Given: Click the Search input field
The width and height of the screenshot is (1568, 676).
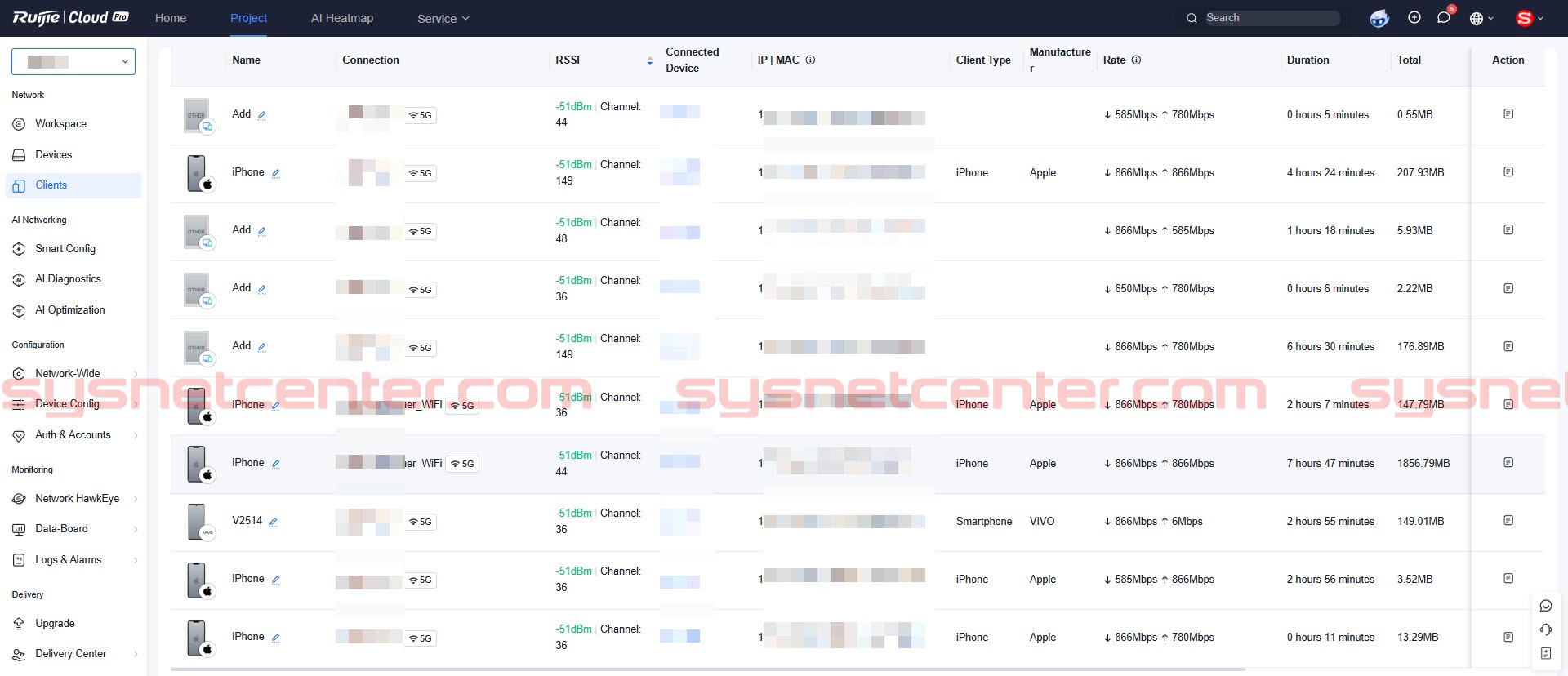Looking at the screenshot, I should coord(1270,18).
